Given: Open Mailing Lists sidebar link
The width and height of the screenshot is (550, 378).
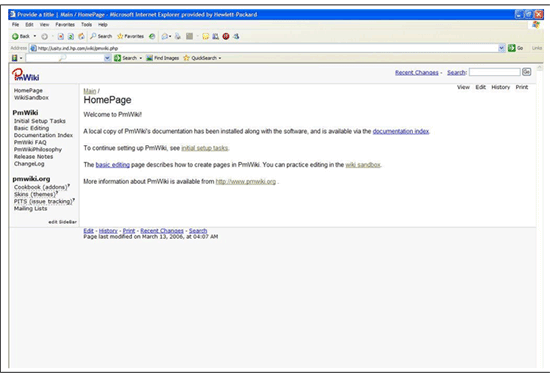Looking at the screenshot, I should click(31, 208).
